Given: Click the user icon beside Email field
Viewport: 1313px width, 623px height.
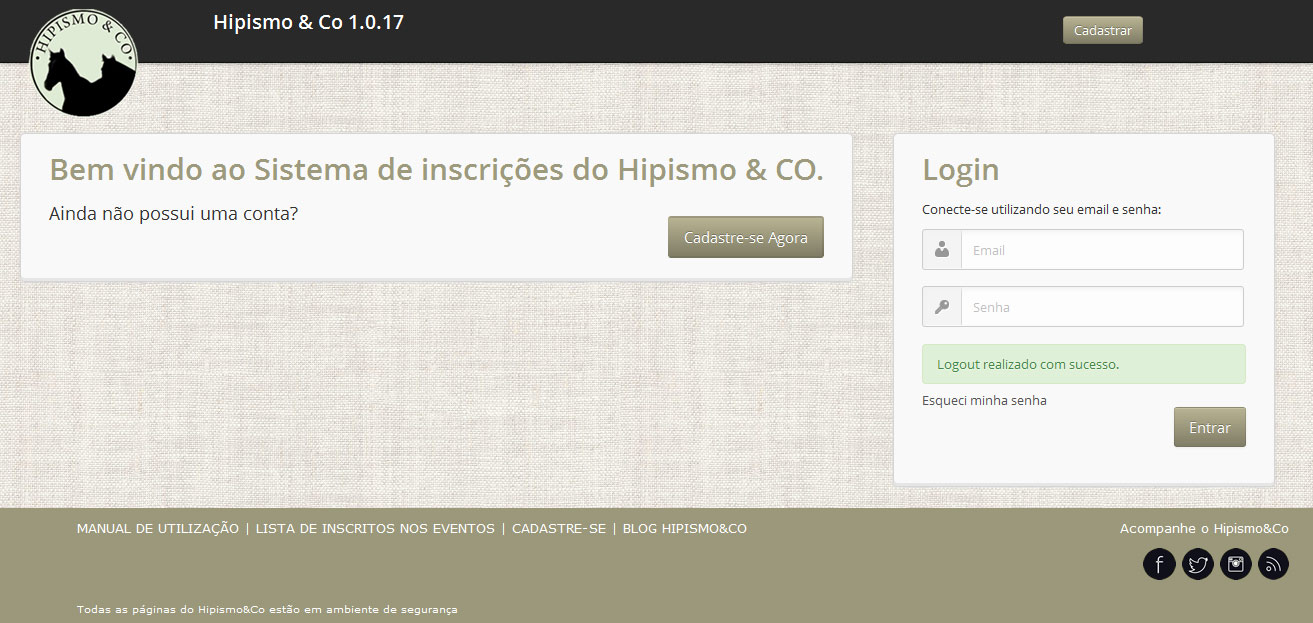Looking at the screenshot, I should [942, 250].
